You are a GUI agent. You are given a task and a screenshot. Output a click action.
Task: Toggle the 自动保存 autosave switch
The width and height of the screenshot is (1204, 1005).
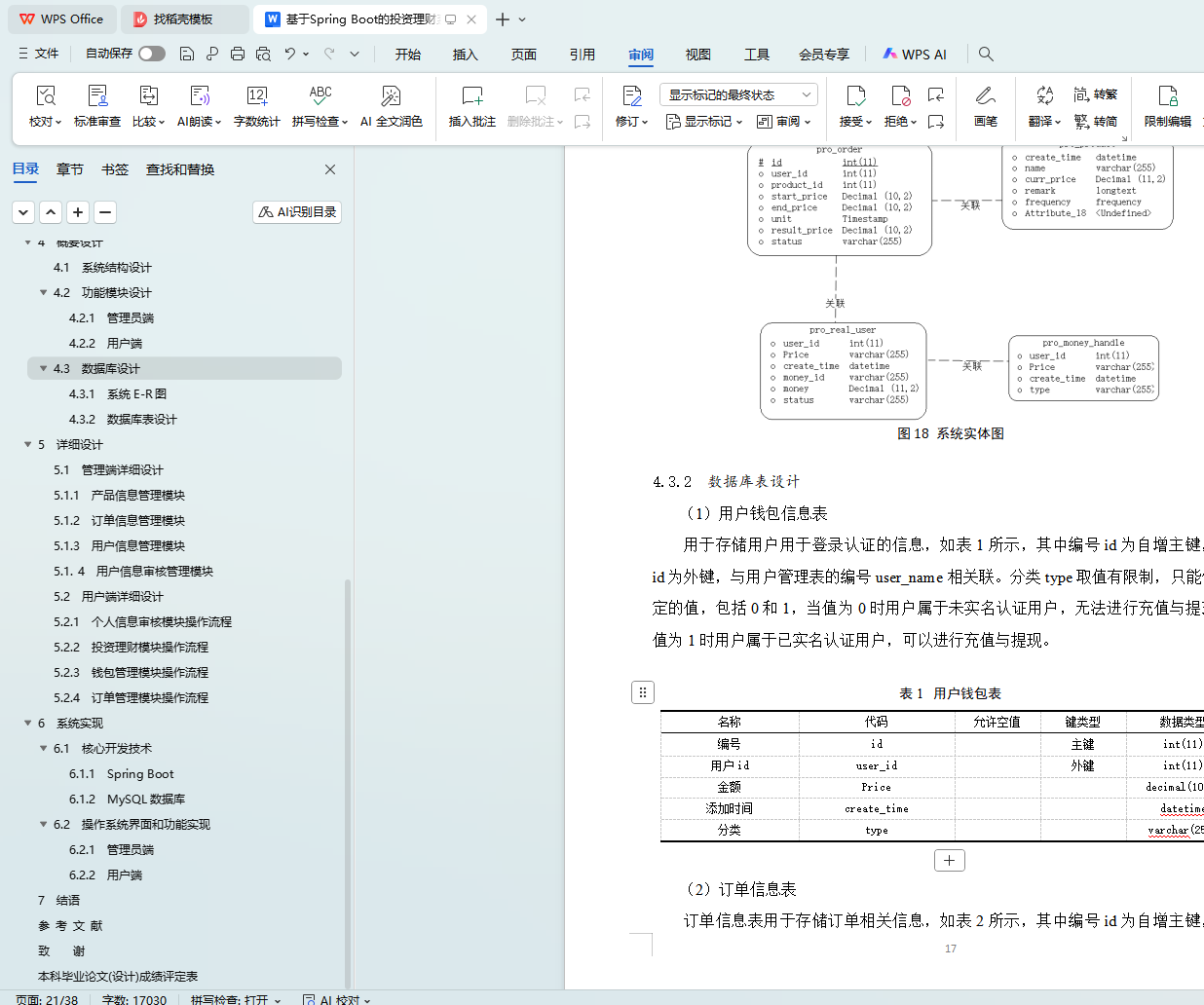(x=151, y=54)
